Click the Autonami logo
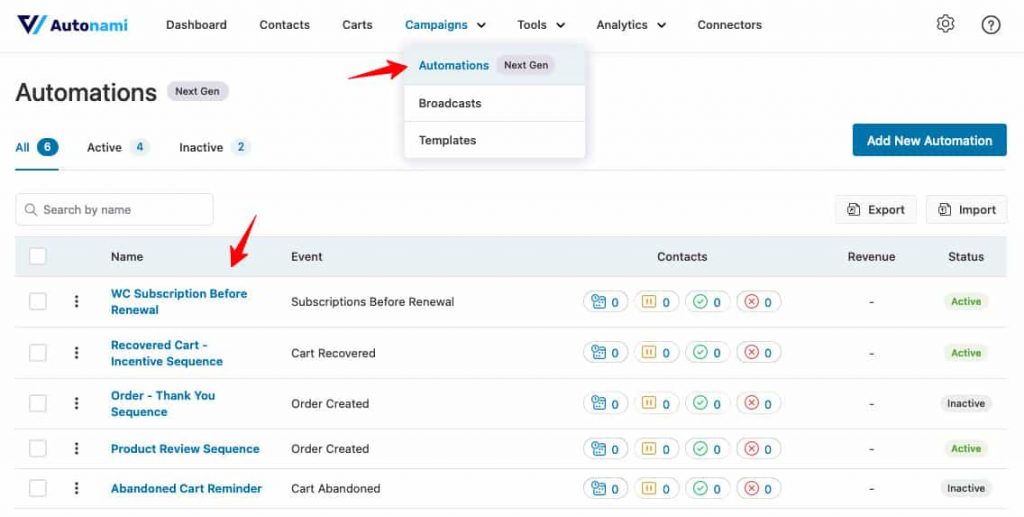The width and height of the screenshot is (1024, 517). point(73,25)
